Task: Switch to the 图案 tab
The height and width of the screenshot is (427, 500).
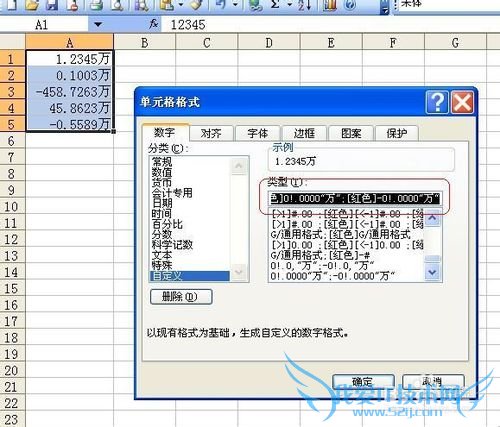Action: 351,133
